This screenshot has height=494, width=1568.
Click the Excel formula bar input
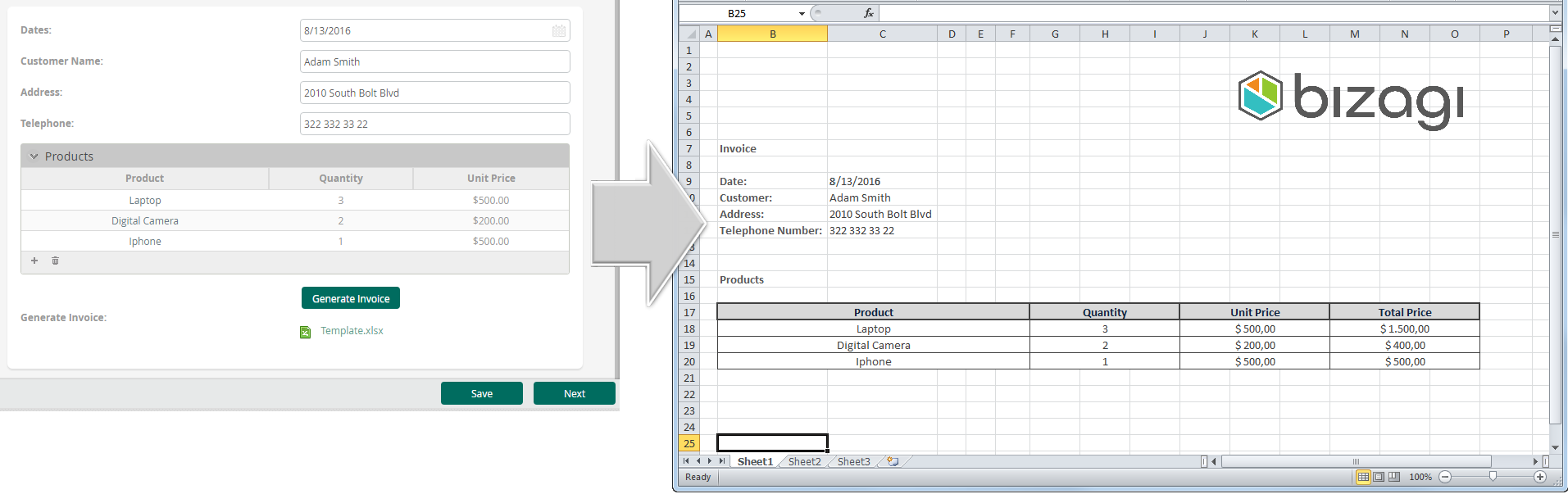click(1213, 13)
